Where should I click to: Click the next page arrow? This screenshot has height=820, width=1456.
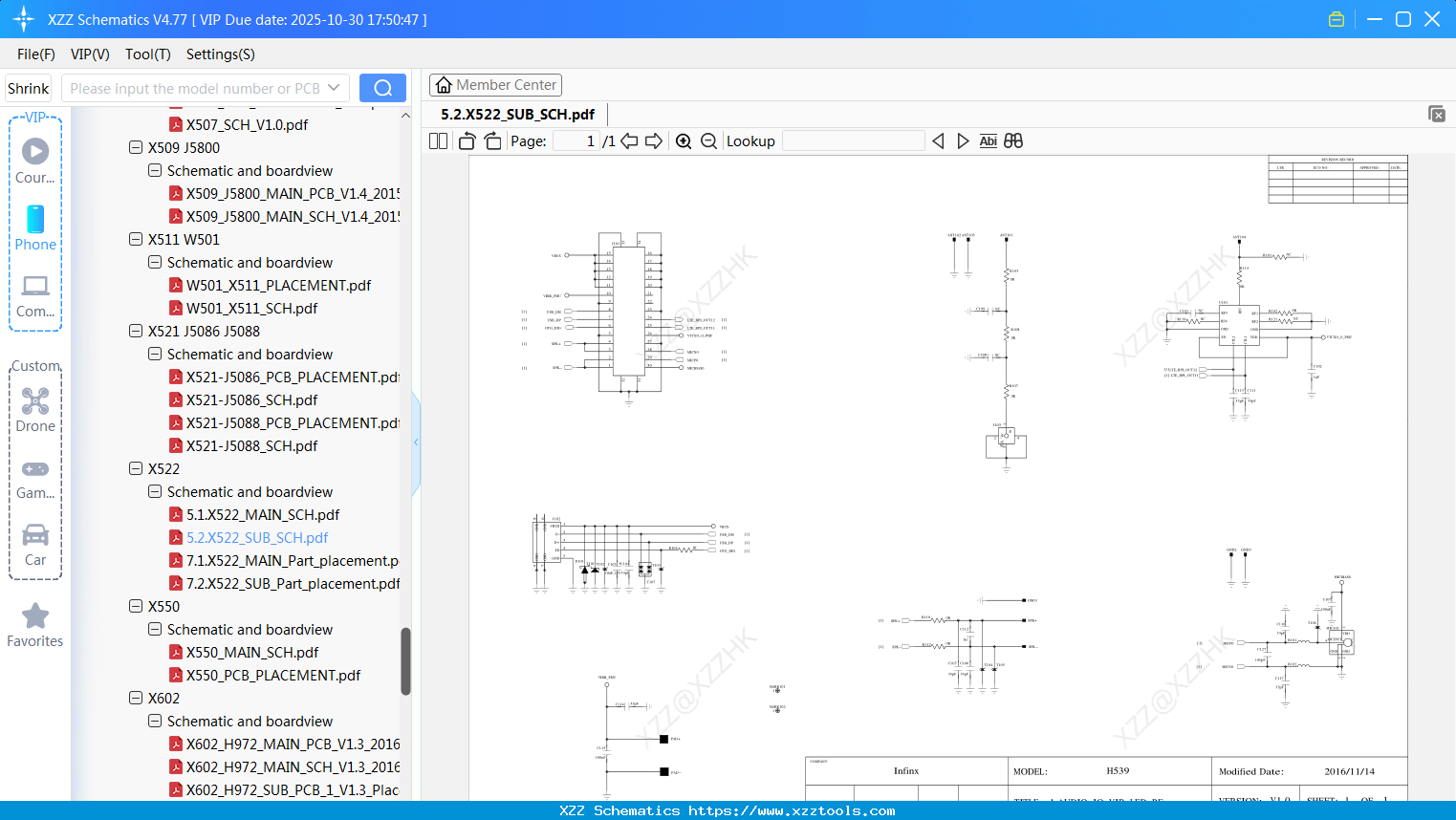click(x=654, y=140)
